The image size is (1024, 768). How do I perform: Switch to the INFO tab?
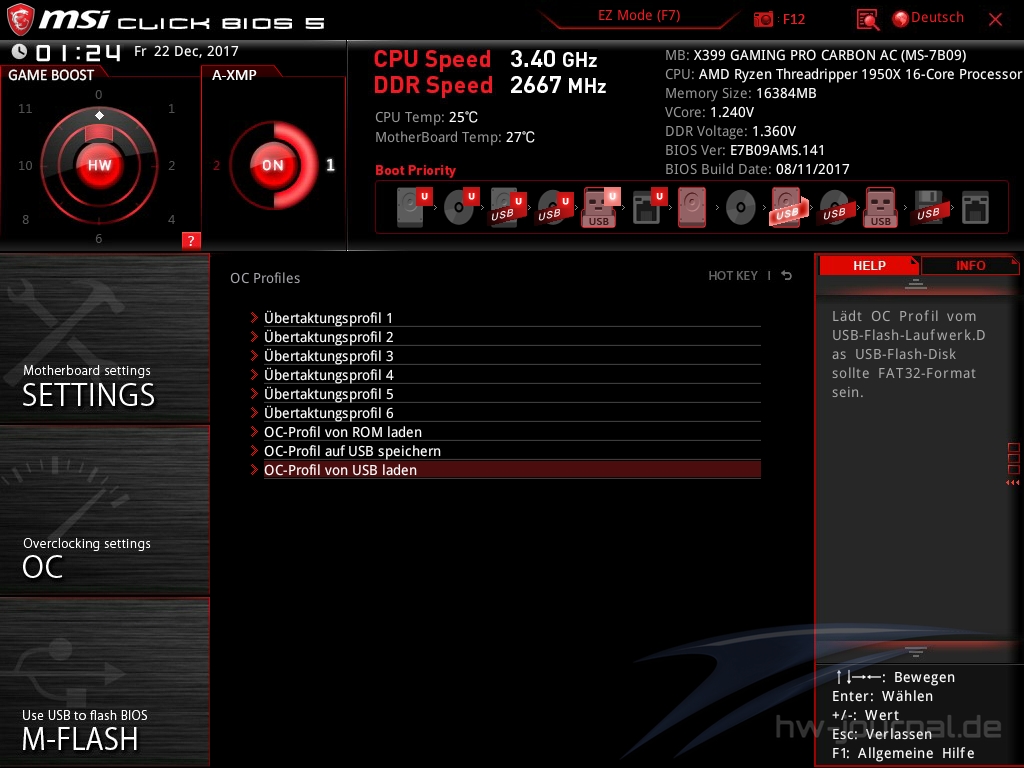pos(970,266)
